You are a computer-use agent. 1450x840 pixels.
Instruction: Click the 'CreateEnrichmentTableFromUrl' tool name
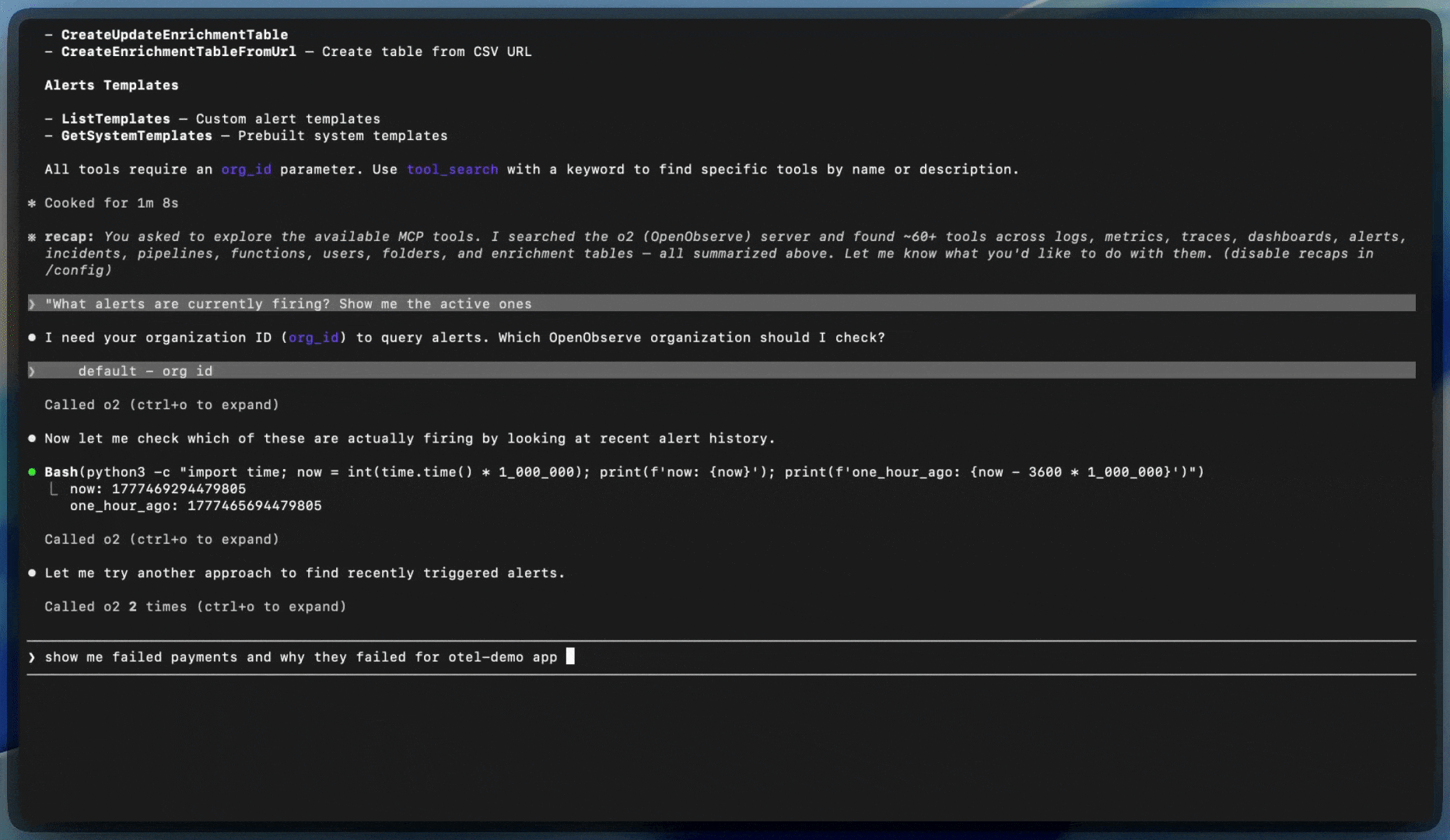(x=179, y=51)
